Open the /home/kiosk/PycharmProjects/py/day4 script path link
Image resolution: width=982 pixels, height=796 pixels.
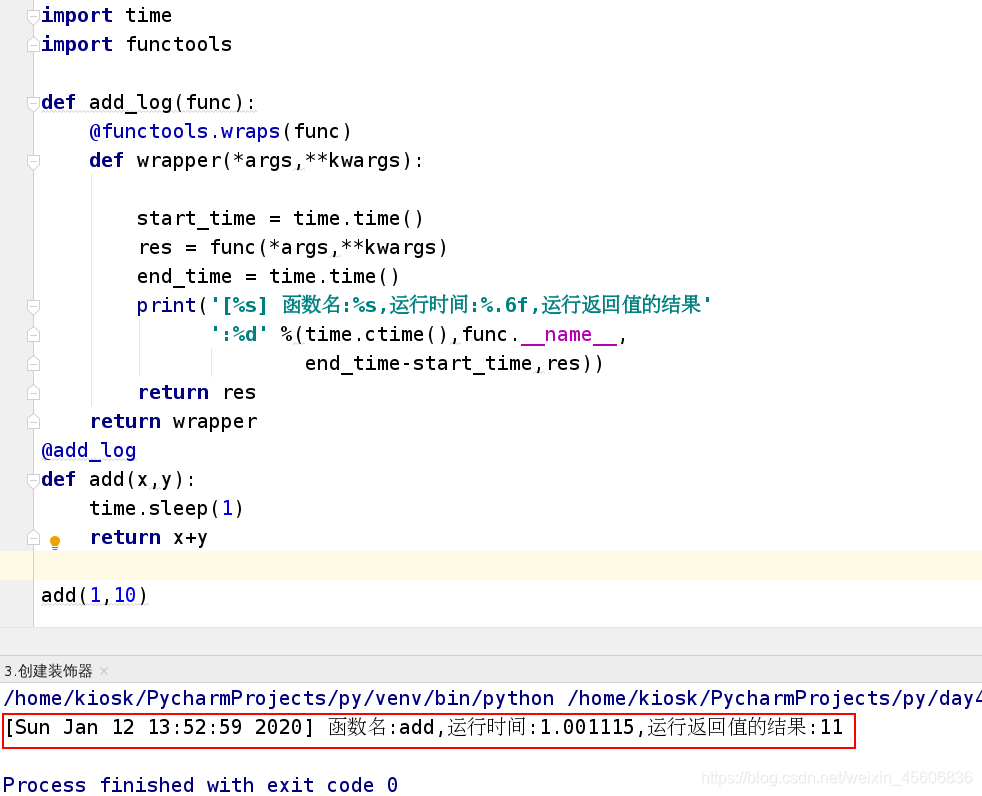(774, 698)
